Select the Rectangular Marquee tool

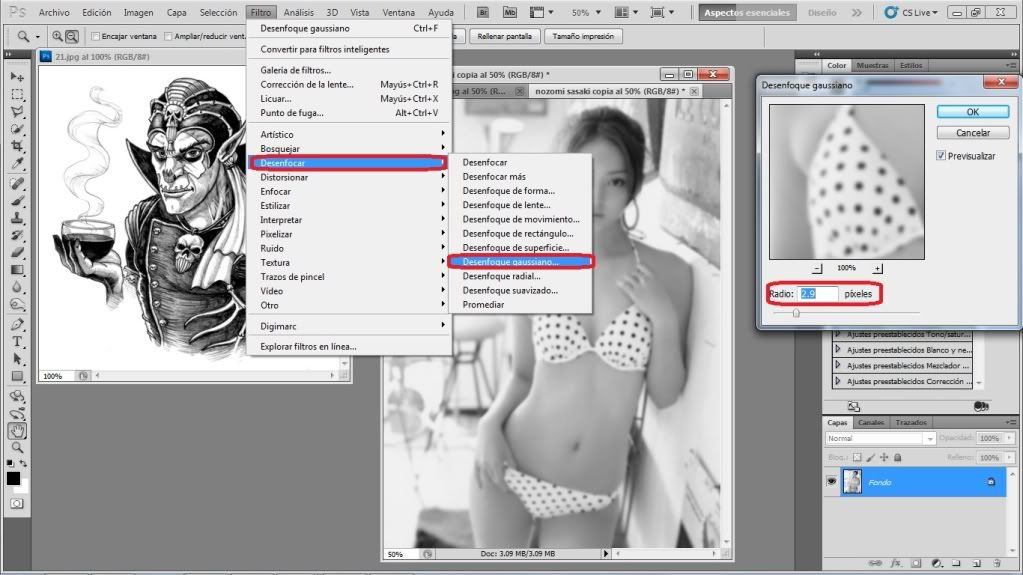click(x=17, y=95)
